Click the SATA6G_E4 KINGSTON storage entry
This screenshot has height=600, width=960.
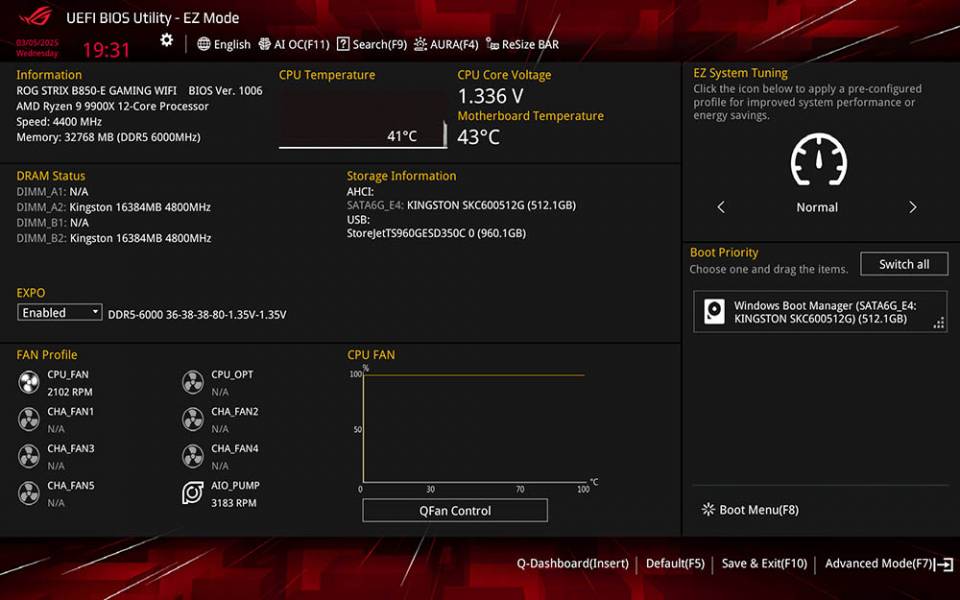pyautogui.click(x=461, y=204)
